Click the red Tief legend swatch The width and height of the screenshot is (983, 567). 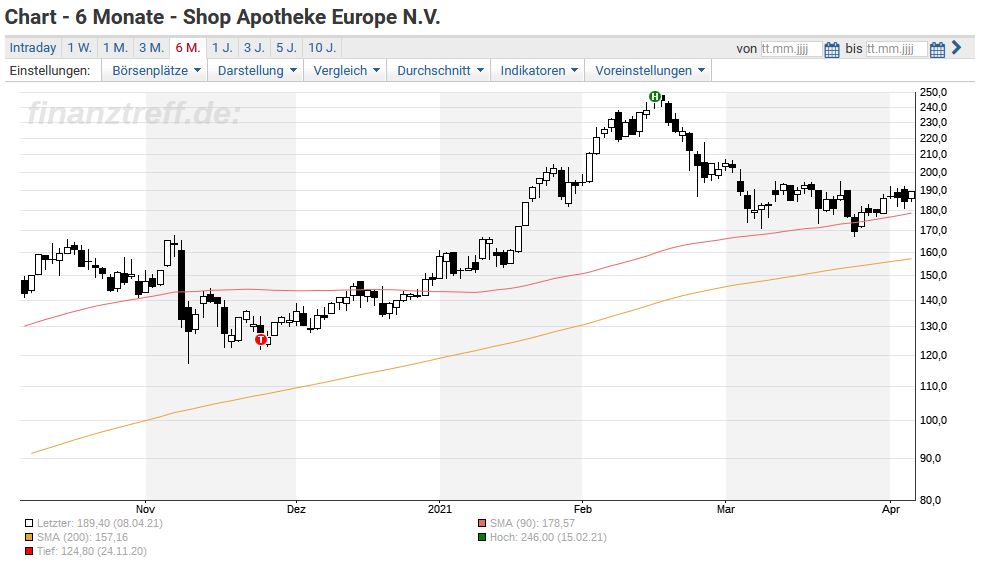pos(29,551)
